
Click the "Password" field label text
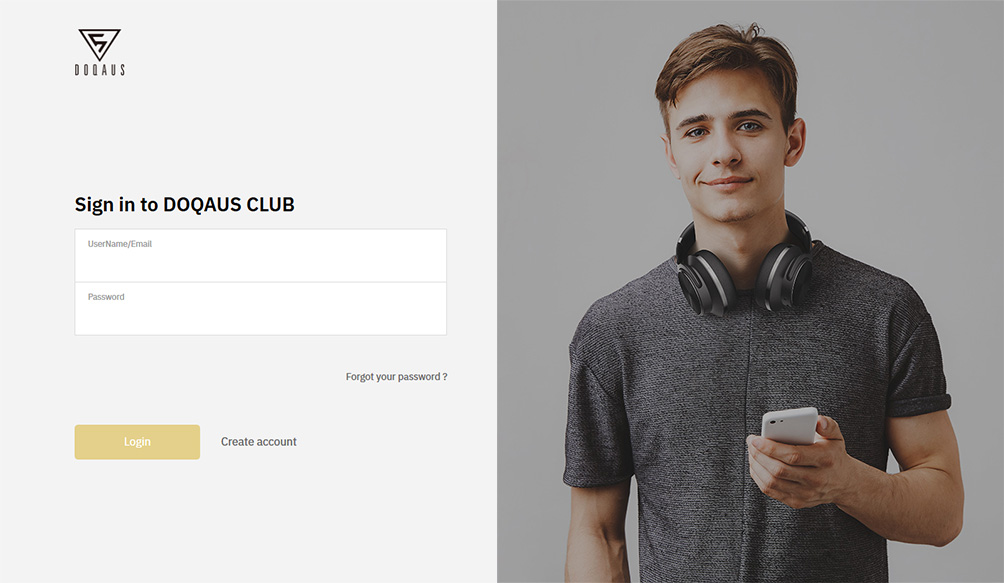pyautogui.click(x=106, y=297)
